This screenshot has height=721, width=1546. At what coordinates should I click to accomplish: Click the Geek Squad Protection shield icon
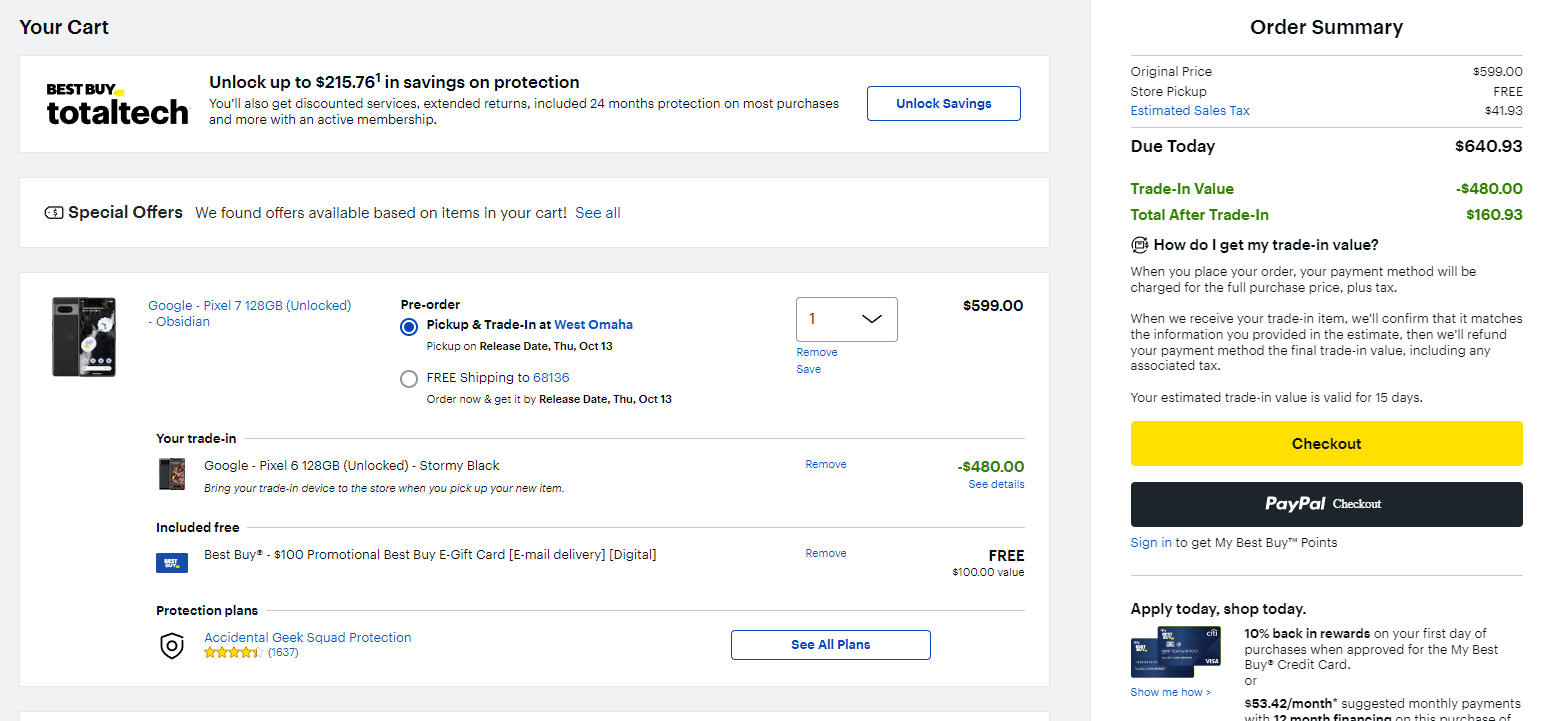coord(172,646)
